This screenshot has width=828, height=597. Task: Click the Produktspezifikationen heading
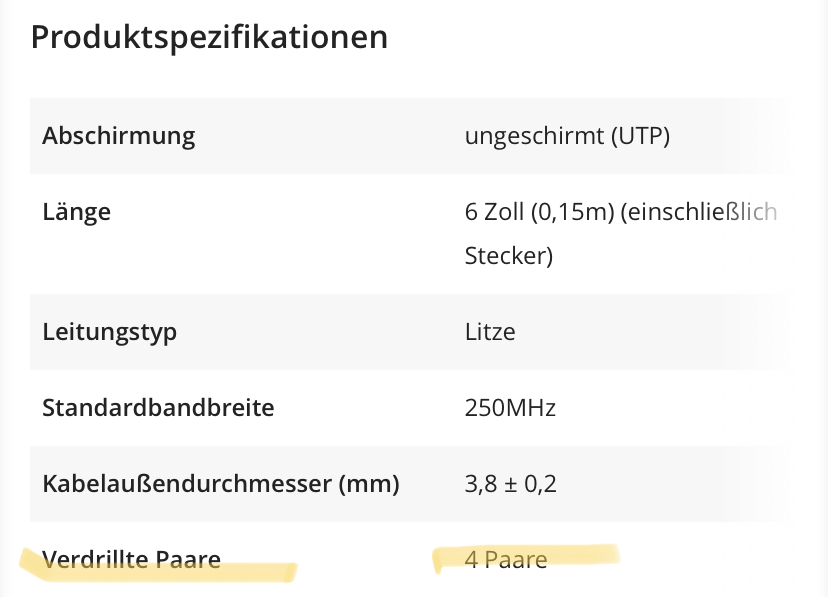(209, 38)
